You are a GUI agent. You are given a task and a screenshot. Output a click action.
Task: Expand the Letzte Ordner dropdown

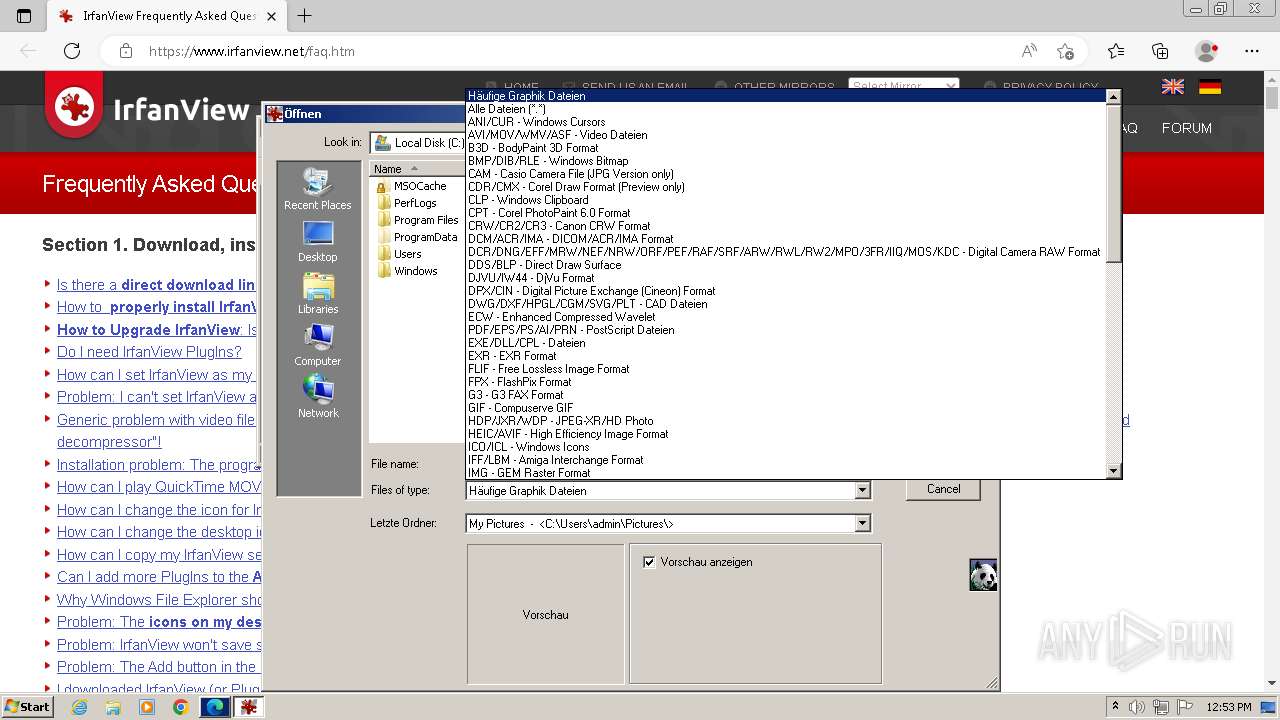coord(862,523)
